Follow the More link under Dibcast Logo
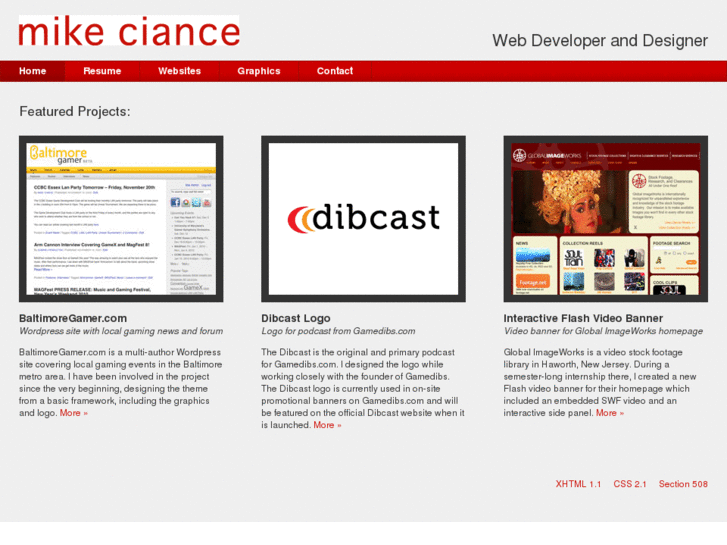Viewport: 727px width, 545px height. pyautogui.click(x=327, y=425)
